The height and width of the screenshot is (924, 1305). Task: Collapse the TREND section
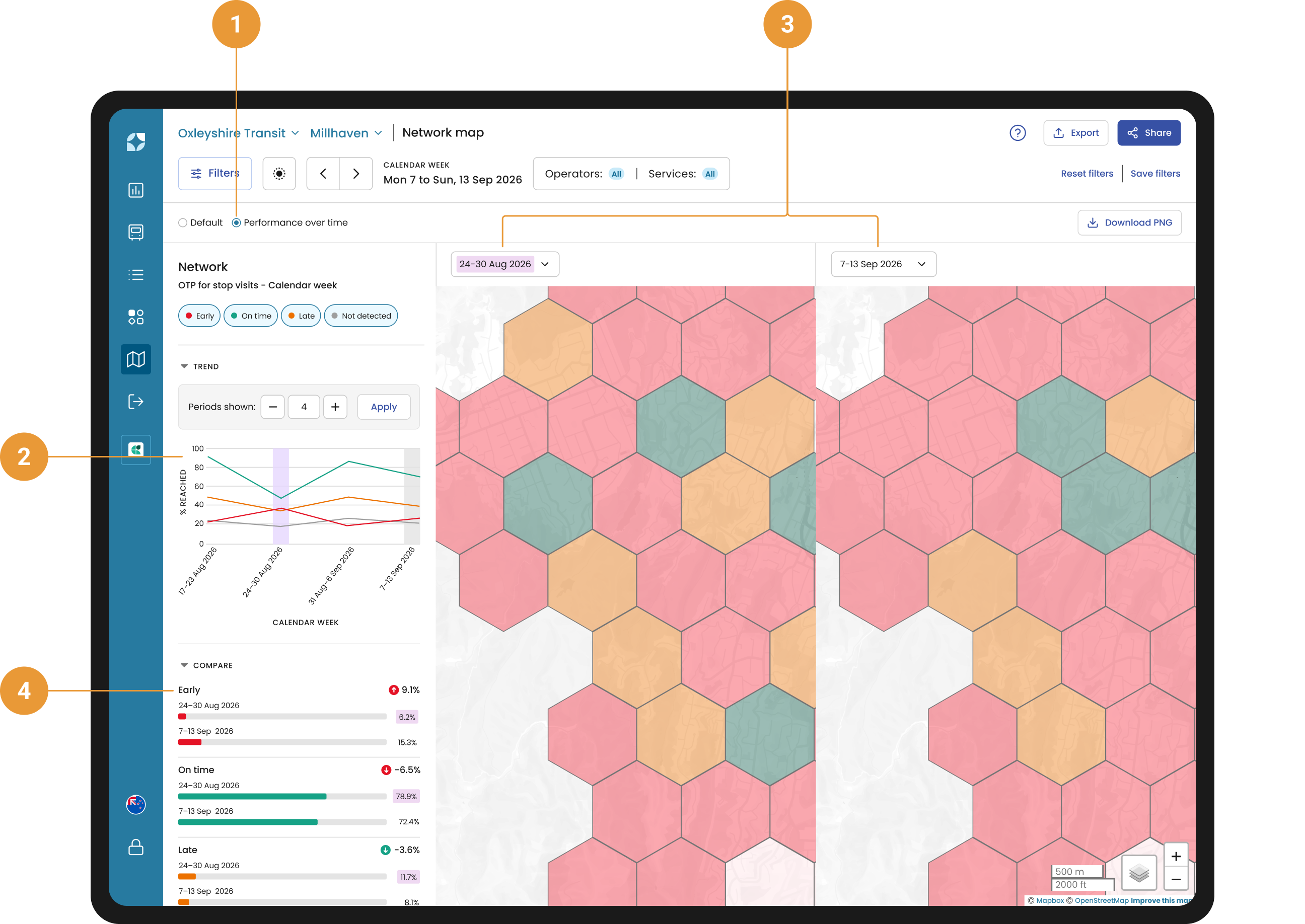coord(199,366)
